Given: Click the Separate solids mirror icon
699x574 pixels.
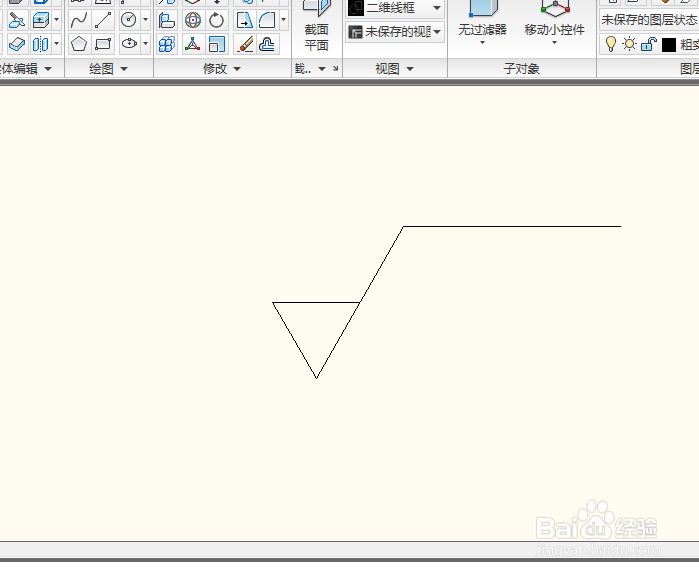Looking at the screenshot, I should [41, 44].
